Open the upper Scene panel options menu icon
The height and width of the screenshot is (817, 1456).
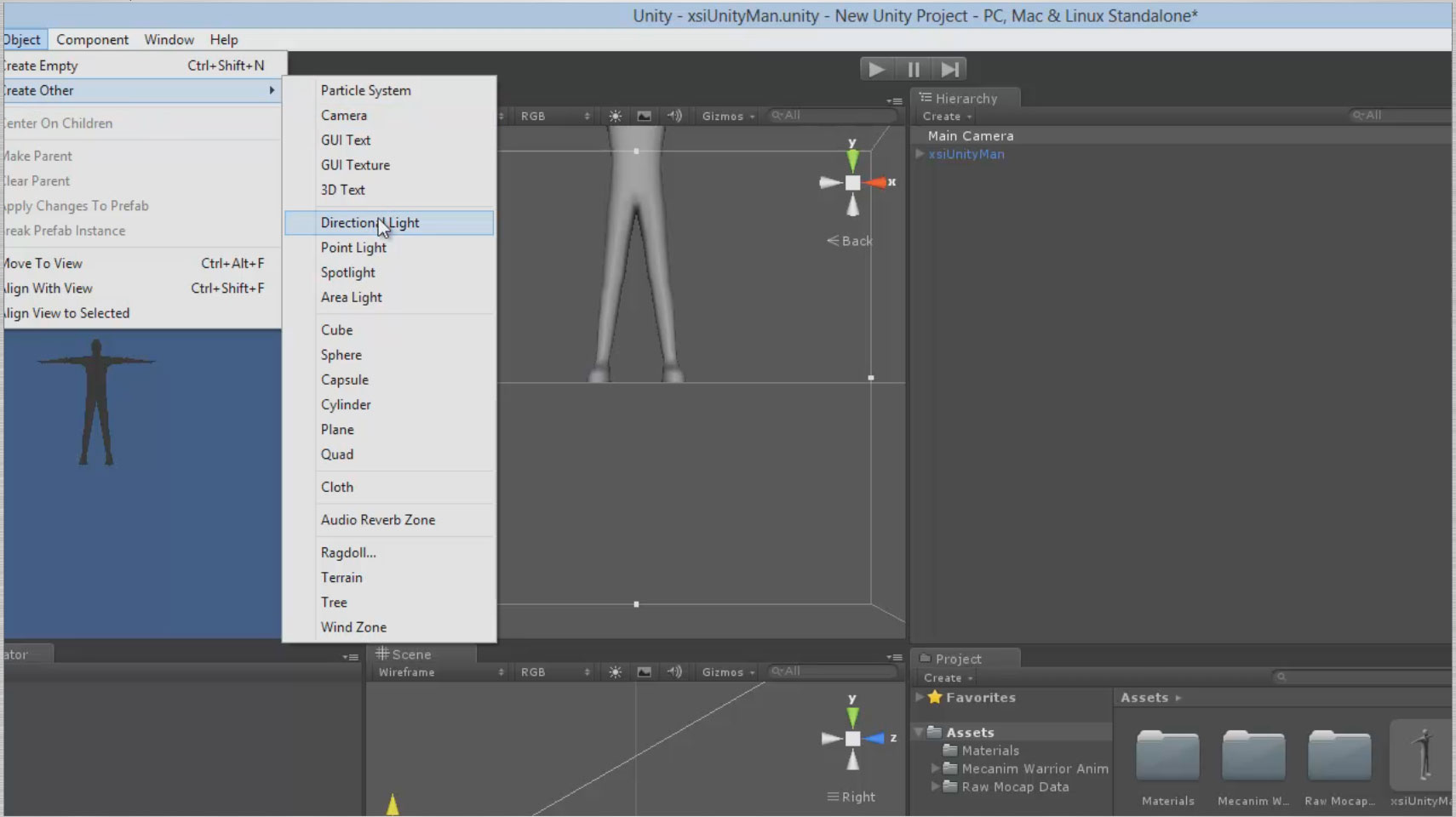[894, 100]
